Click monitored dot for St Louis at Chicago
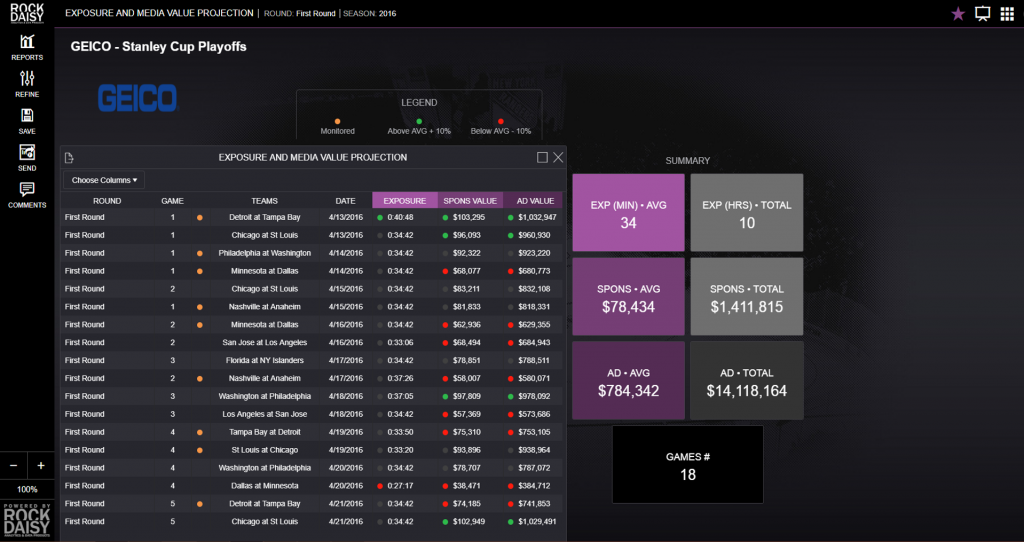The image size is (1024, 542). [x=199, y=450]
